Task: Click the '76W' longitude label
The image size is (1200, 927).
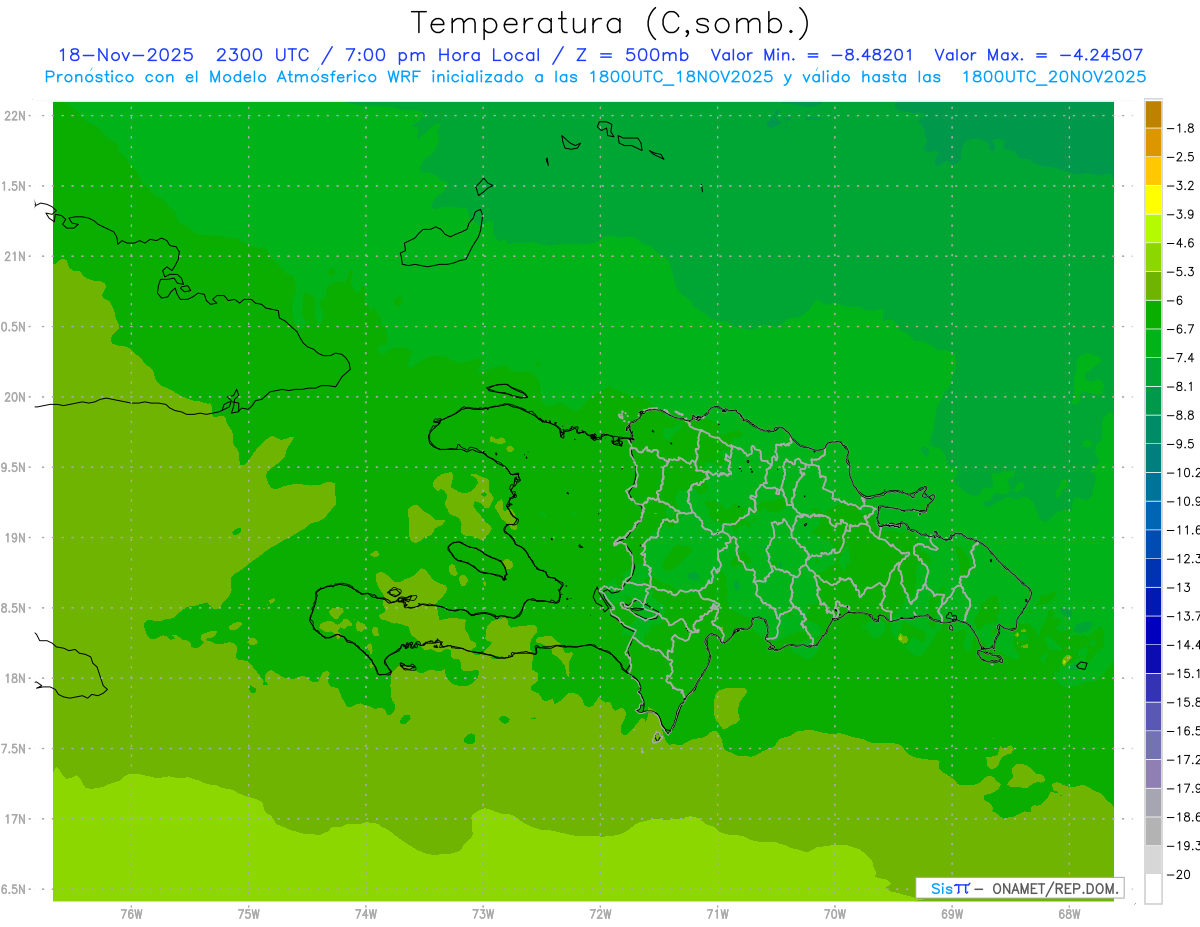Action: (131, 914)
